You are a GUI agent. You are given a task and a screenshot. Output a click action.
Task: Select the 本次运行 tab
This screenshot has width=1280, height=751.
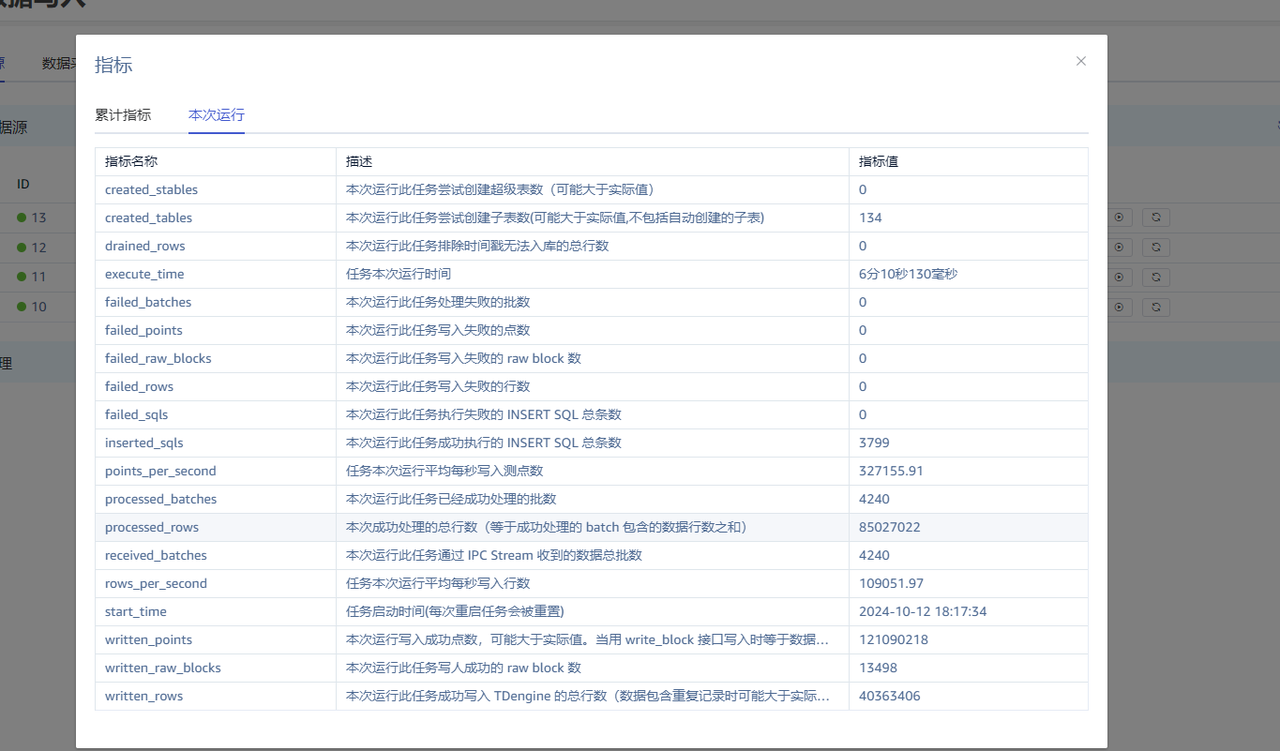click(x=216, y=115)
